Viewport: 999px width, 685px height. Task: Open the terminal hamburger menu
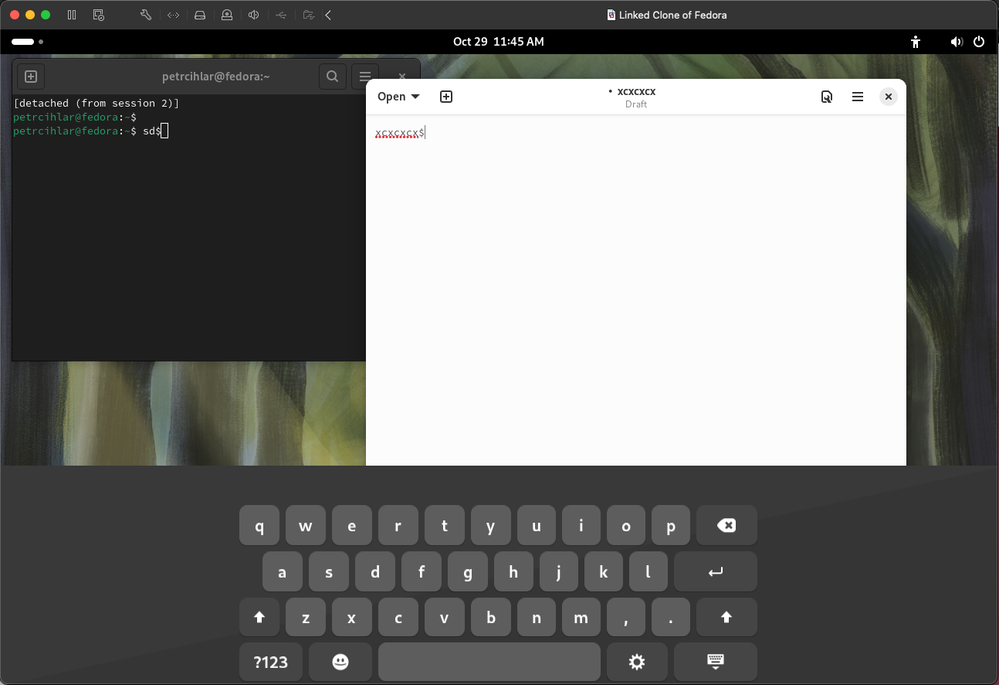click(x=366, y=76)
